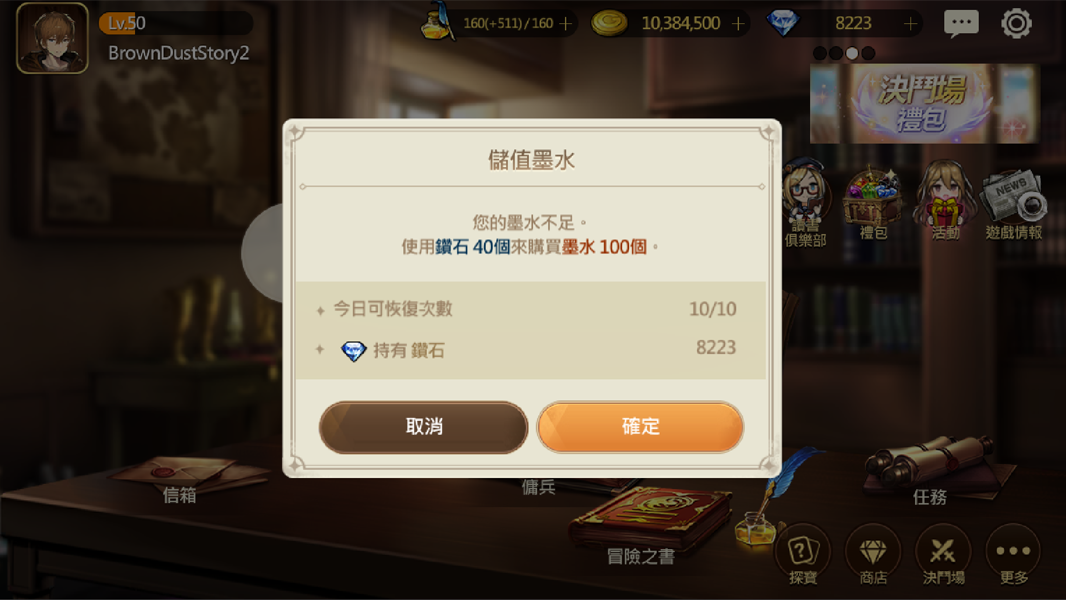Image resolution: width=1066 pixels, height=600 pixels.
Task: Open the 信箱 mailbox envelope
Action: [179, 480]
